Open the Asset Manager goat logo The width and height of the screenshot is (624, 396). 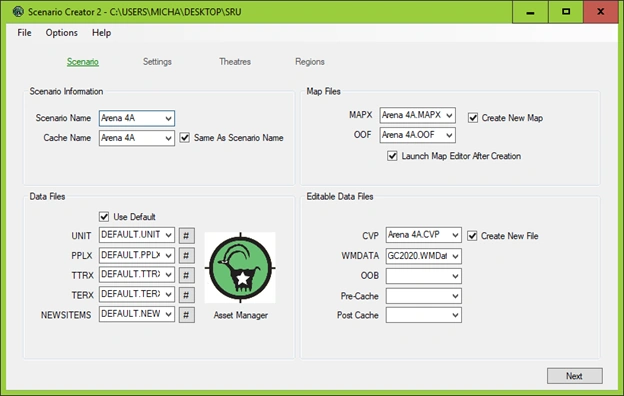coord(240,268)
